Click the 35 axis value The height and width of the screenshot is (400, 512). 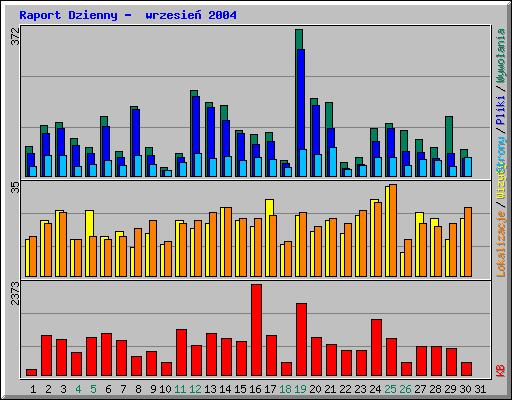pos(15,187)
